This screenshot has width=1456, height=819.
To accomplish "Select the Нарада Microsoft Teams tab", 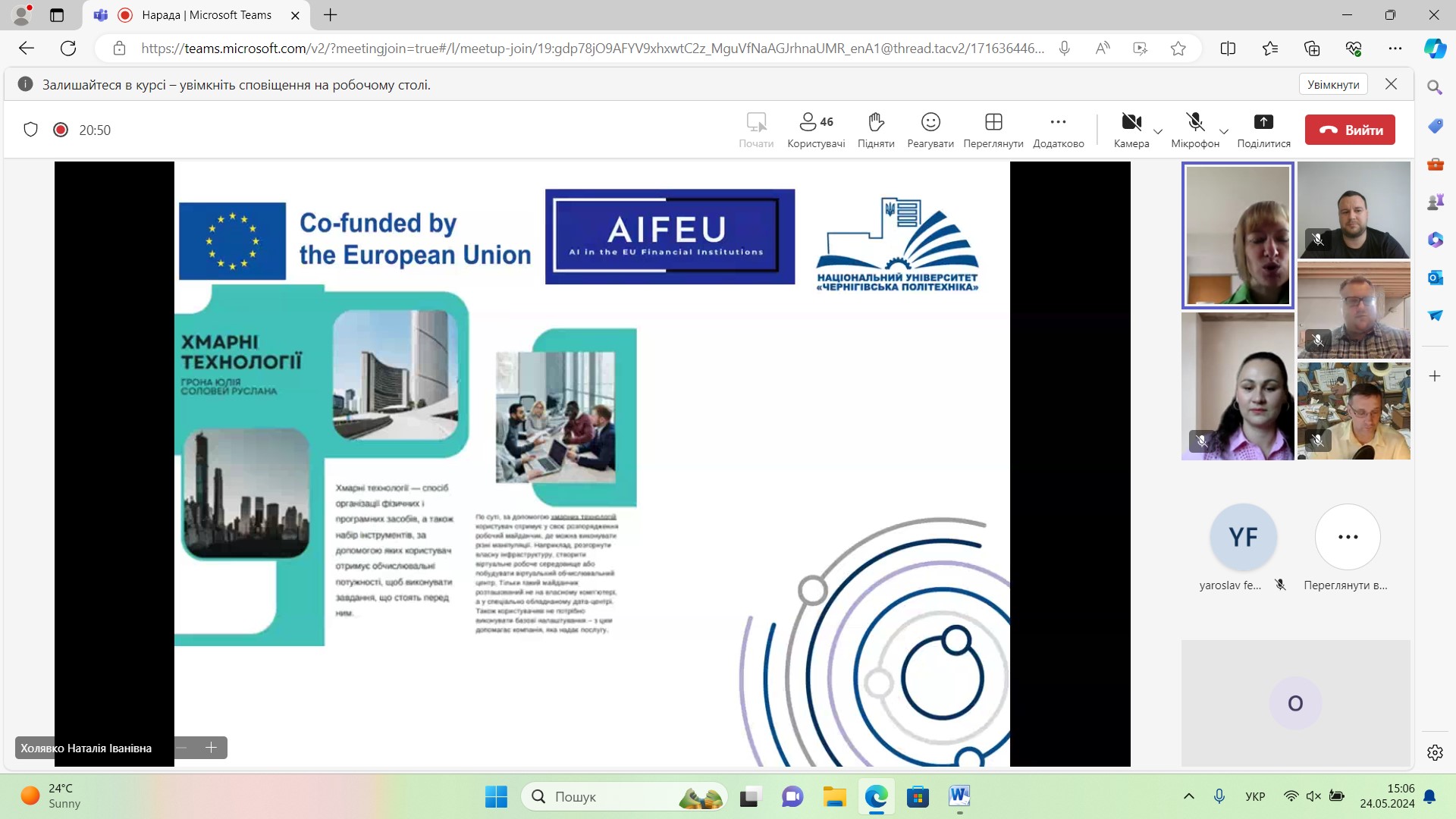I will tap(205, 15).
